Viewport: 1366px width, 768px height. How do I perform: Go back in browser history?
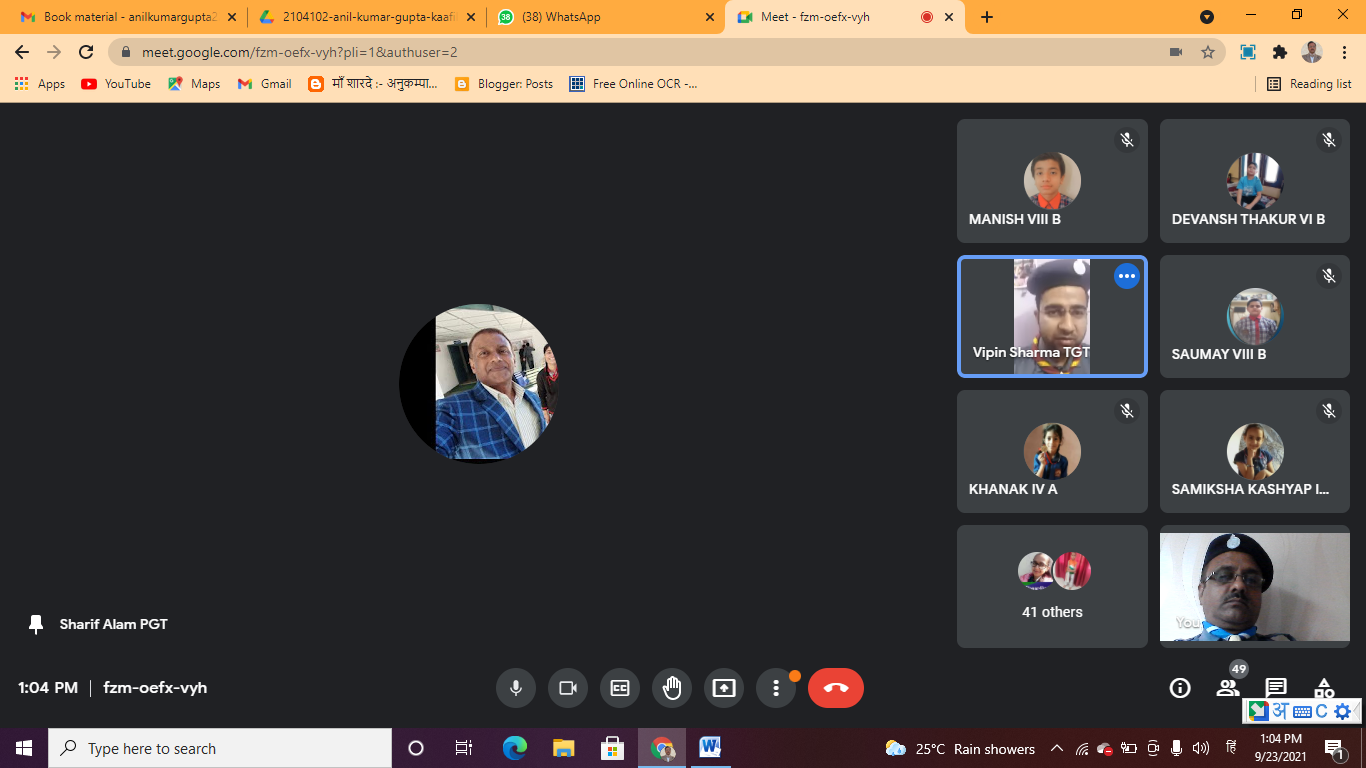click(x=22, y=52)
